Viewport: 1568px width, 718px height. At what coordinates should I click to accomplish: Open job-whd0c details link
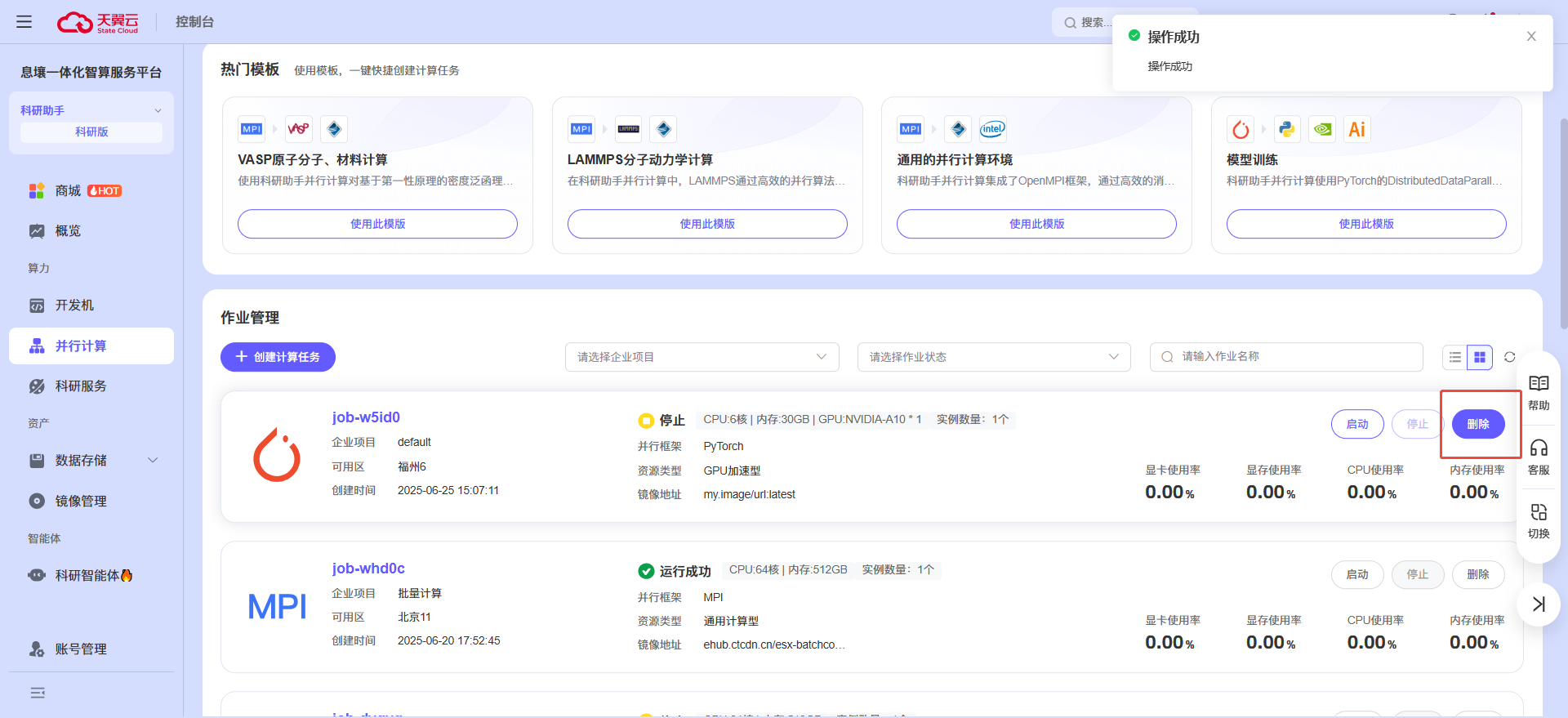click(x=368, y=569)
